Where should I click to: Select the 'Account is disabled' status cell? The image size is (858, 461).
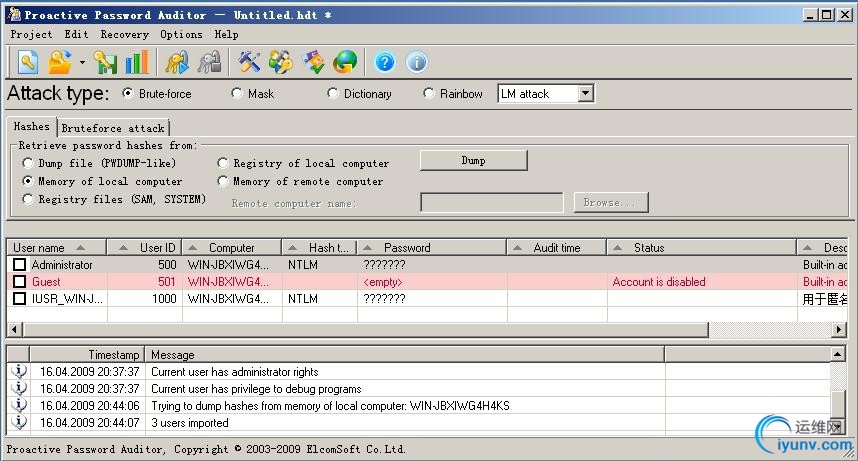point(702,281)
